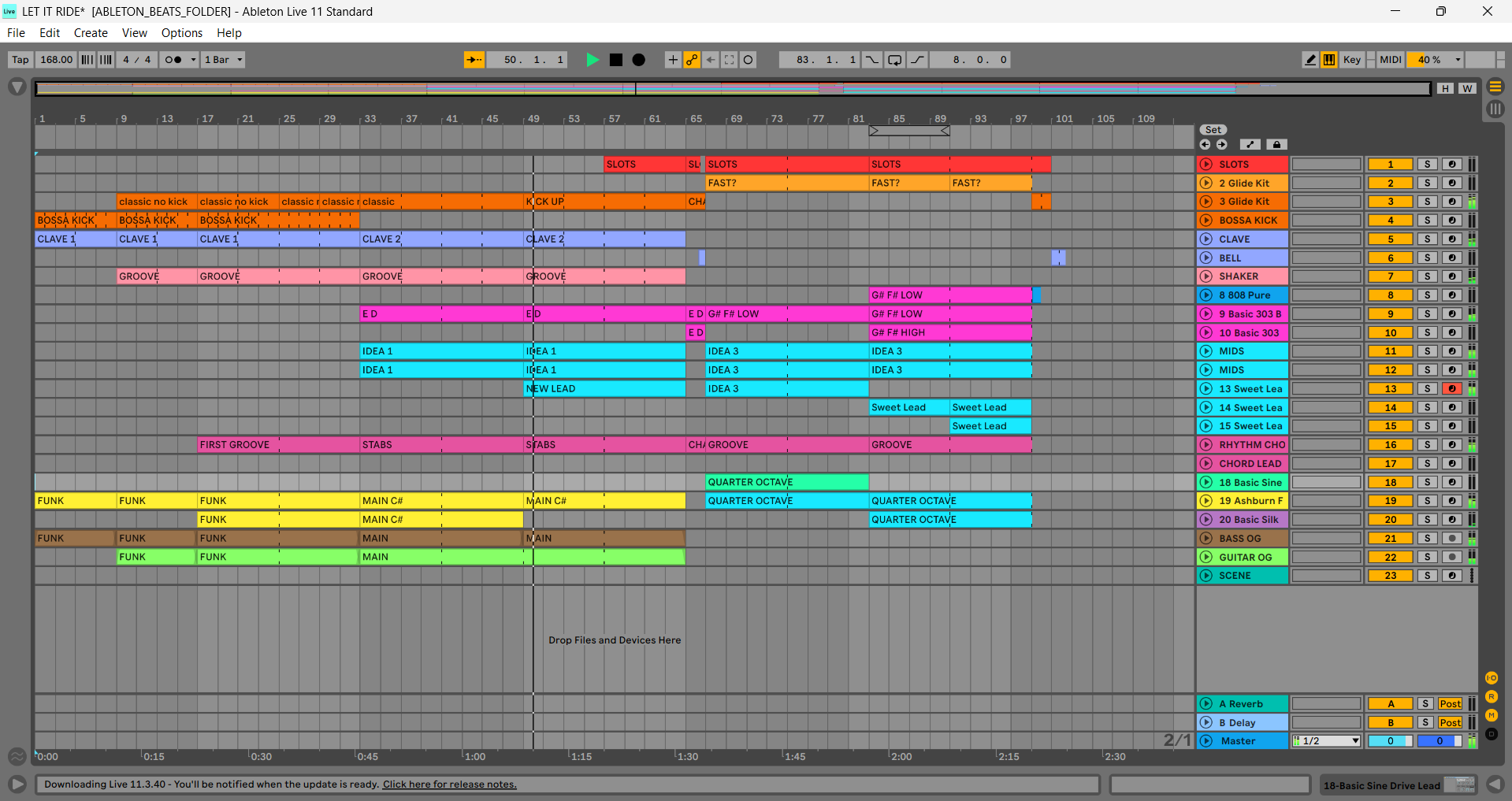Click the Master pan slider

(x=1440, y=741)
